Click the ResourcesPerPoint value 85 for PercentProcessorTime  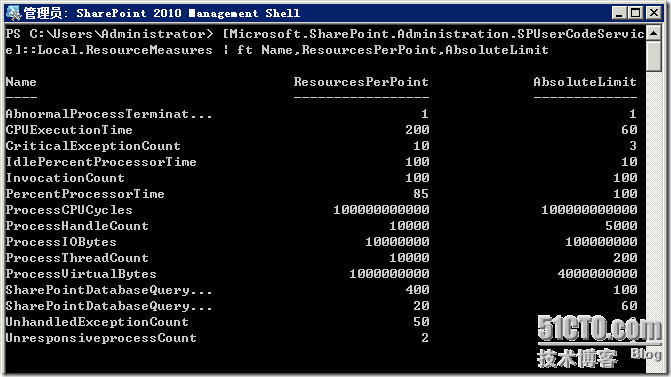click(x=421, y=194)
